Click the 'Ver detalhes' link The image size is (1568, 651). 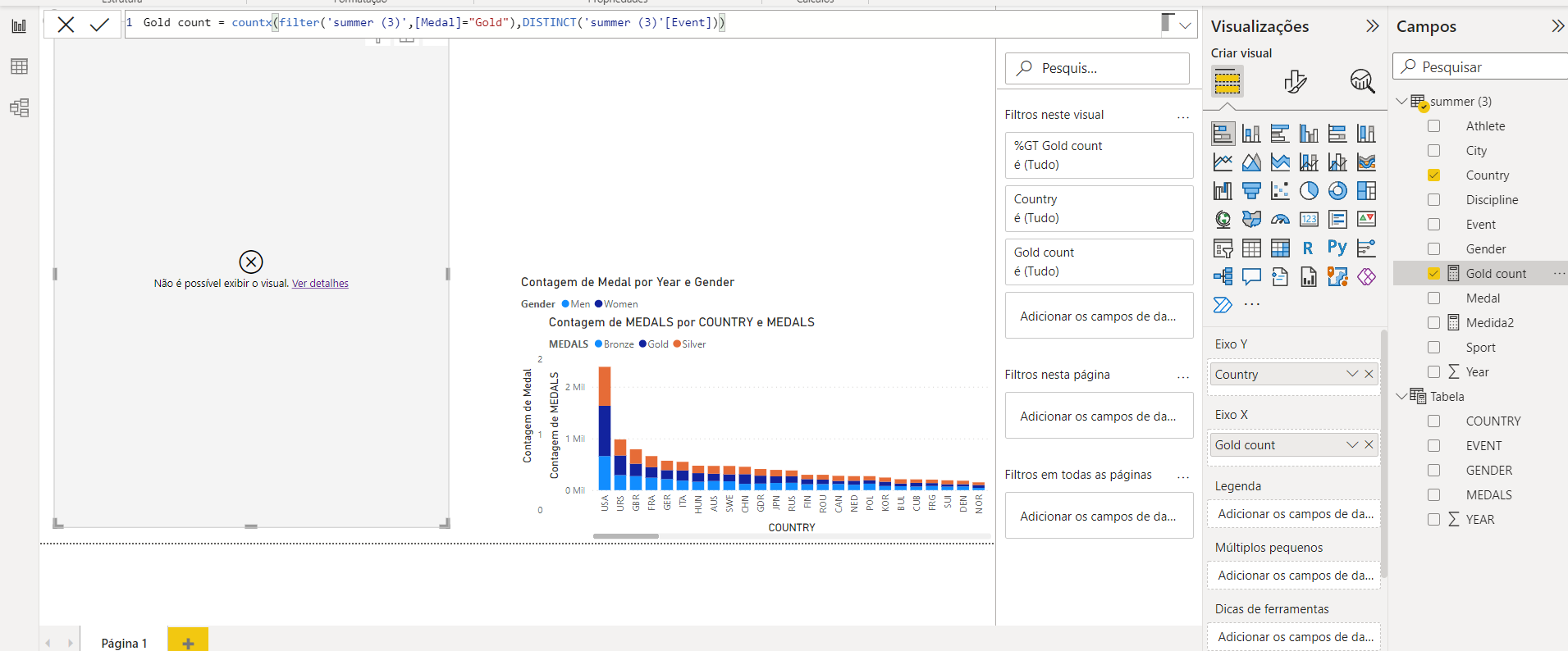point(320,284)
